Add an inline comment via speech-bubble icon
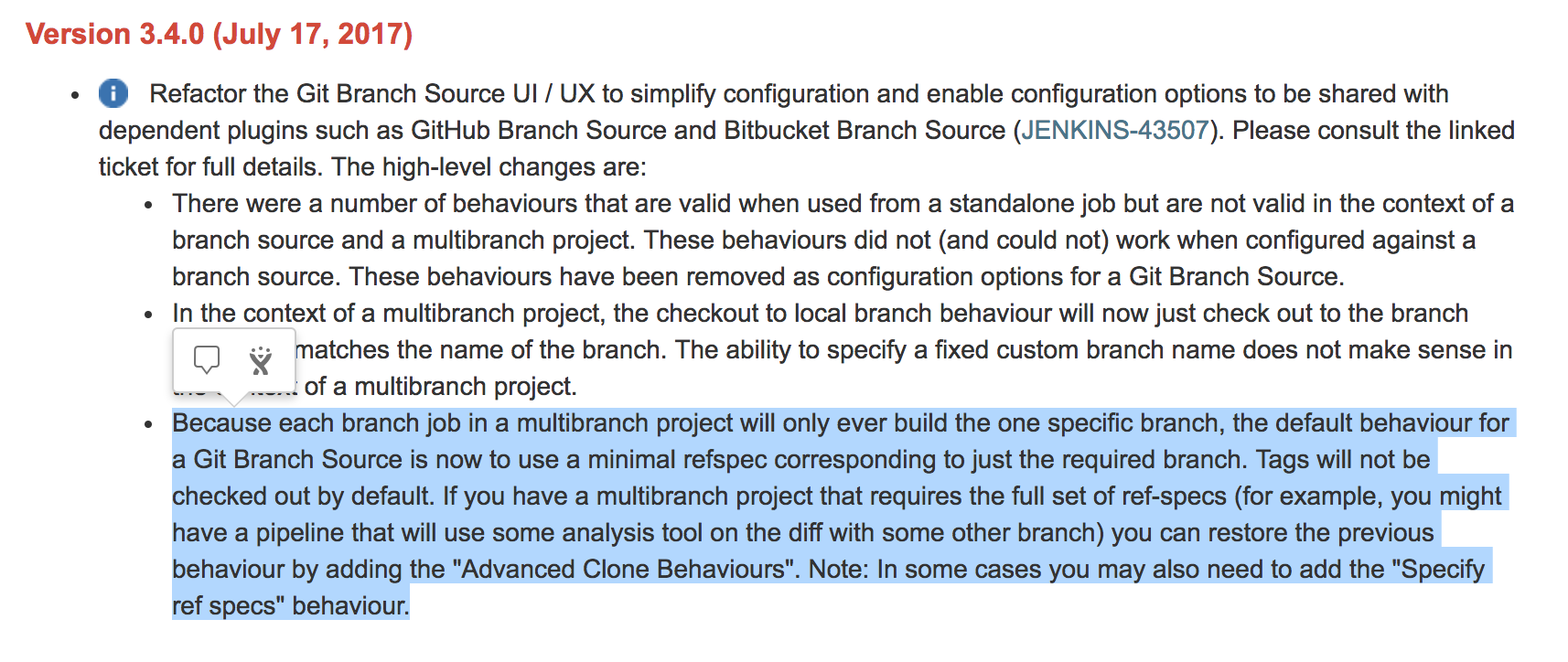Viewport: 1568px width, 662px height. (207, 359)
